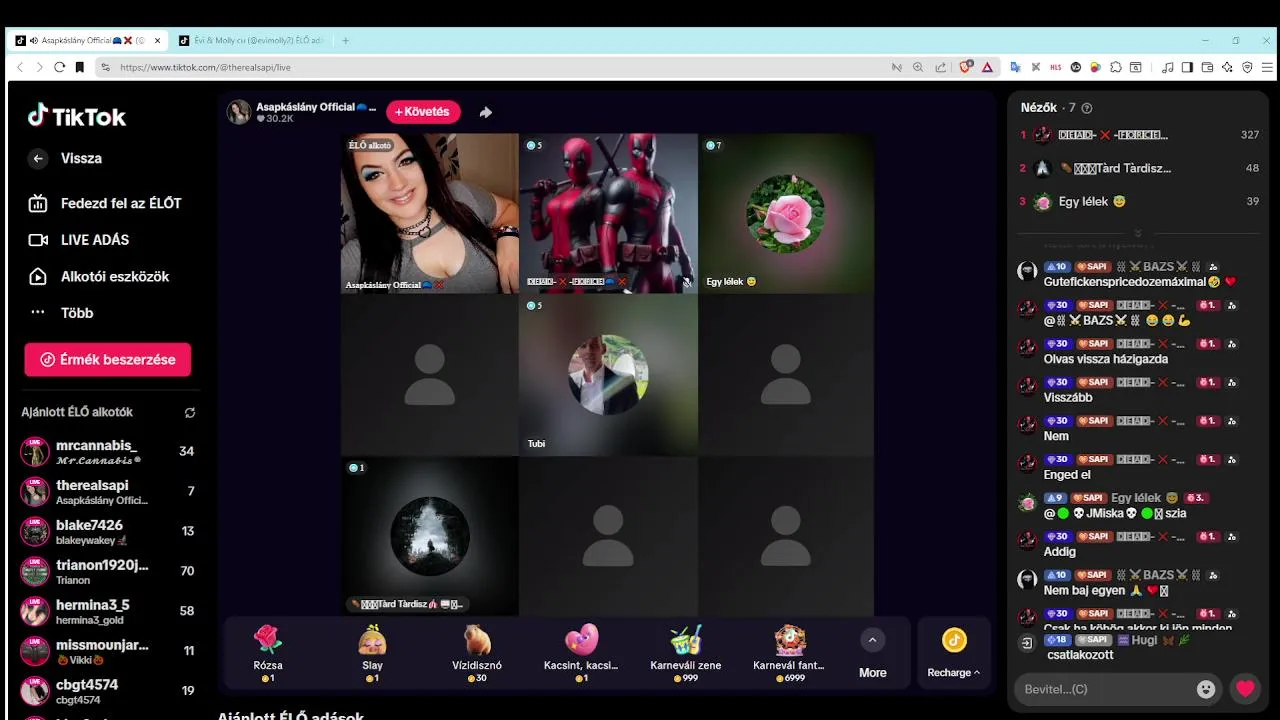Image resolution: width=1280 pixels, height=720 pixels.
Task: Toggle the browser sidebar panel
Action: 1187,67
